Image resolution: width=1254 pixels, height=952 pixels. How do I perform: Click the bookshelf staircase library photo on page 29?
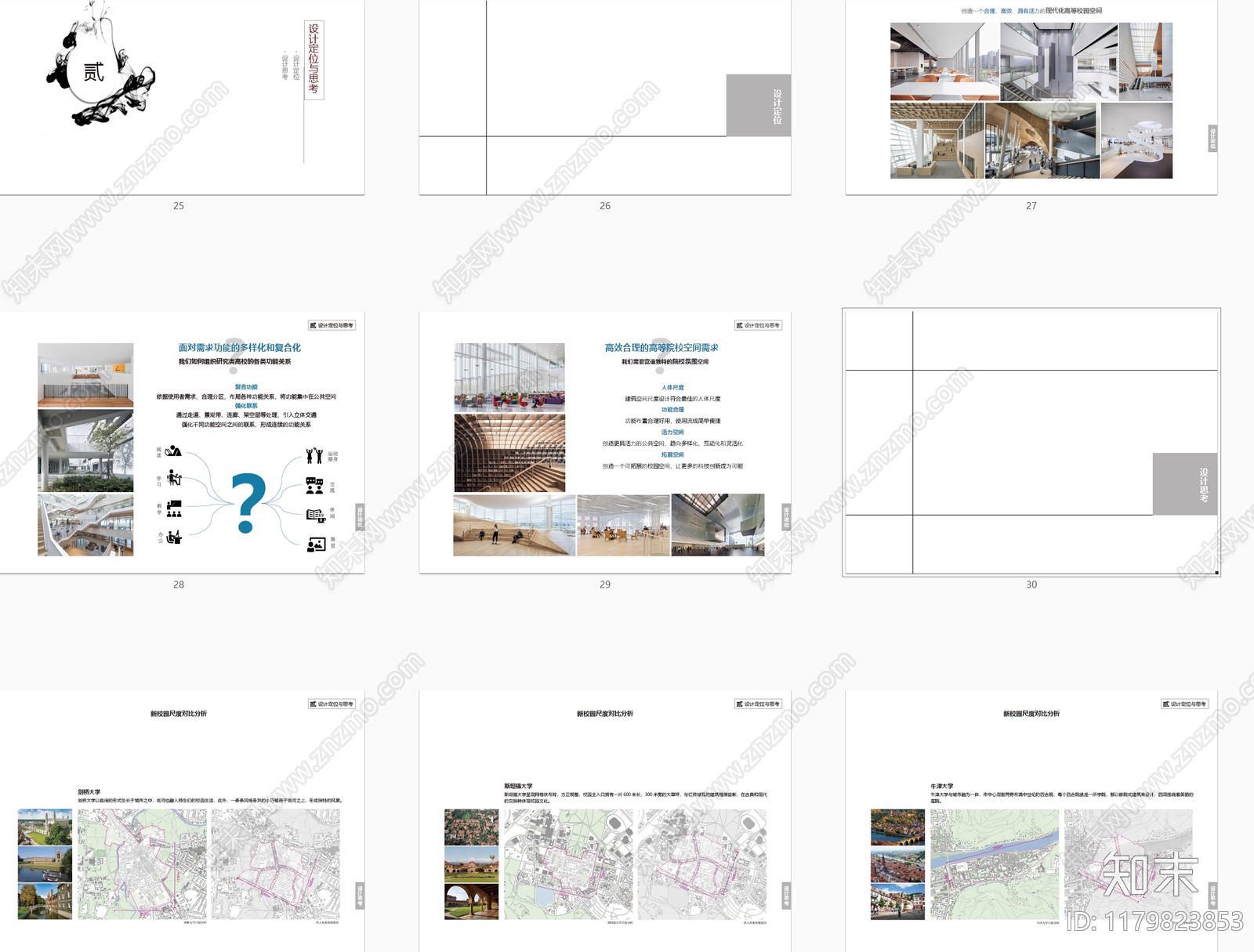[x=509, y=453]
